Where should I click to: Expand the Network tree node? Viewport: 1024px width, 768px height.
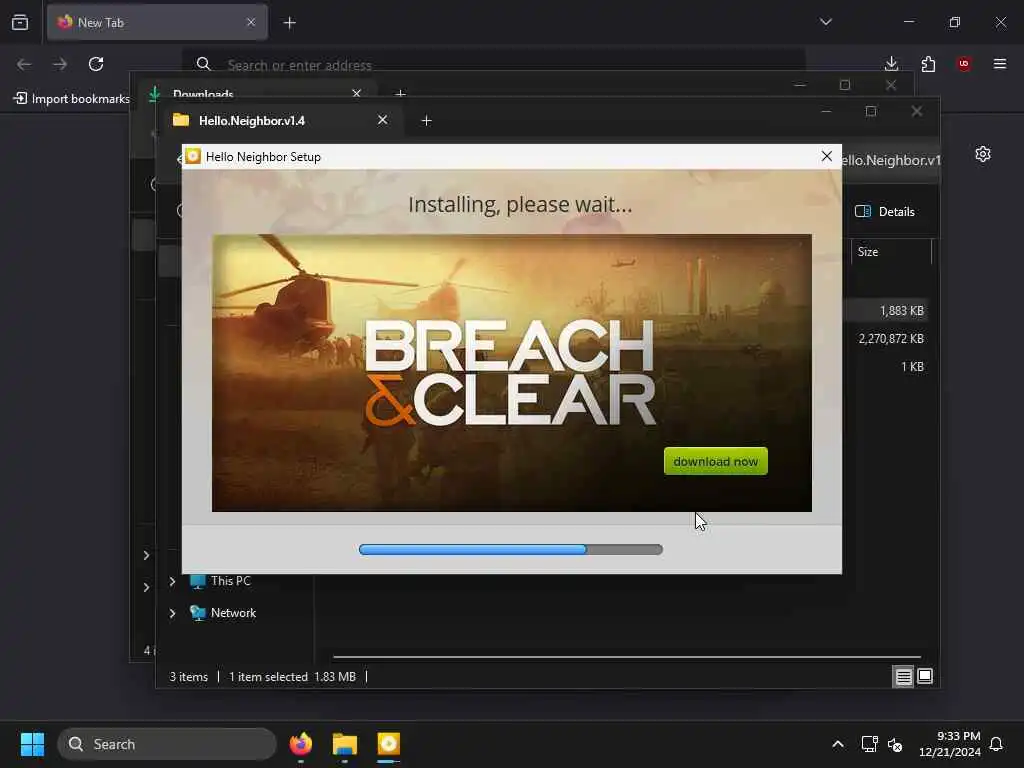[x=172, y=613]
